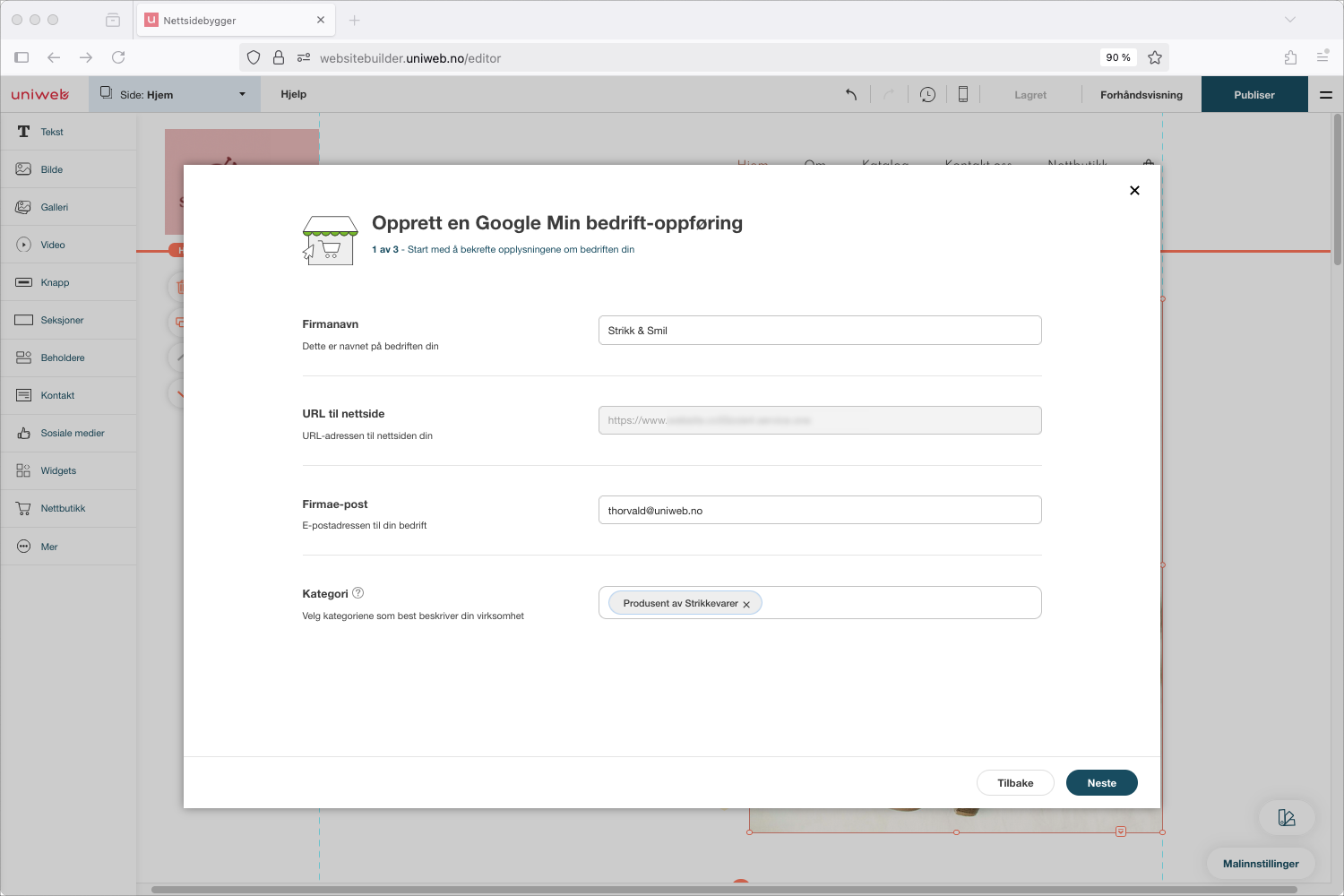Open the browser tab list chevron
Image resolution: width=1344 pixels, height=896 pixels.
point(1290,20)
